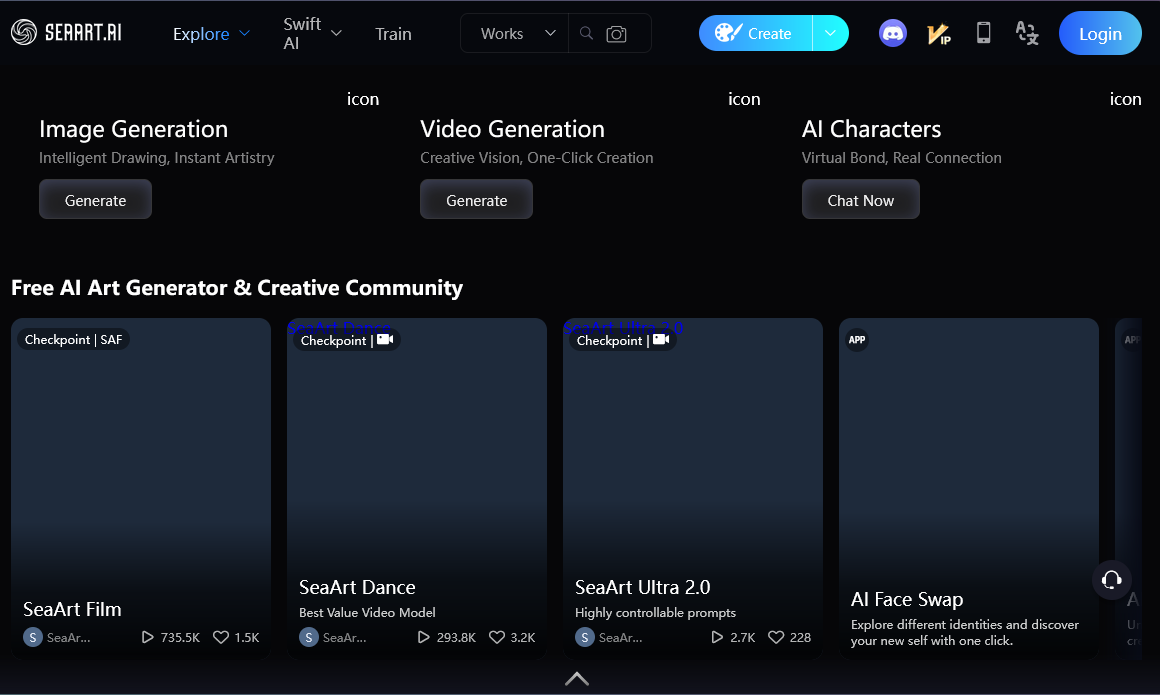Screen dimensions: 1160x695
Task: Click the mobile app phone icon
Action: [x=983, y=33]
